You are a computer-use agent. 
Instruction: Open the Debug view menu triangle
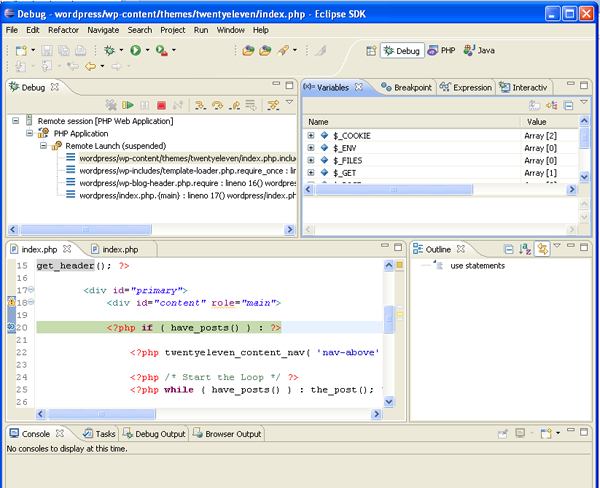point(290,103)
